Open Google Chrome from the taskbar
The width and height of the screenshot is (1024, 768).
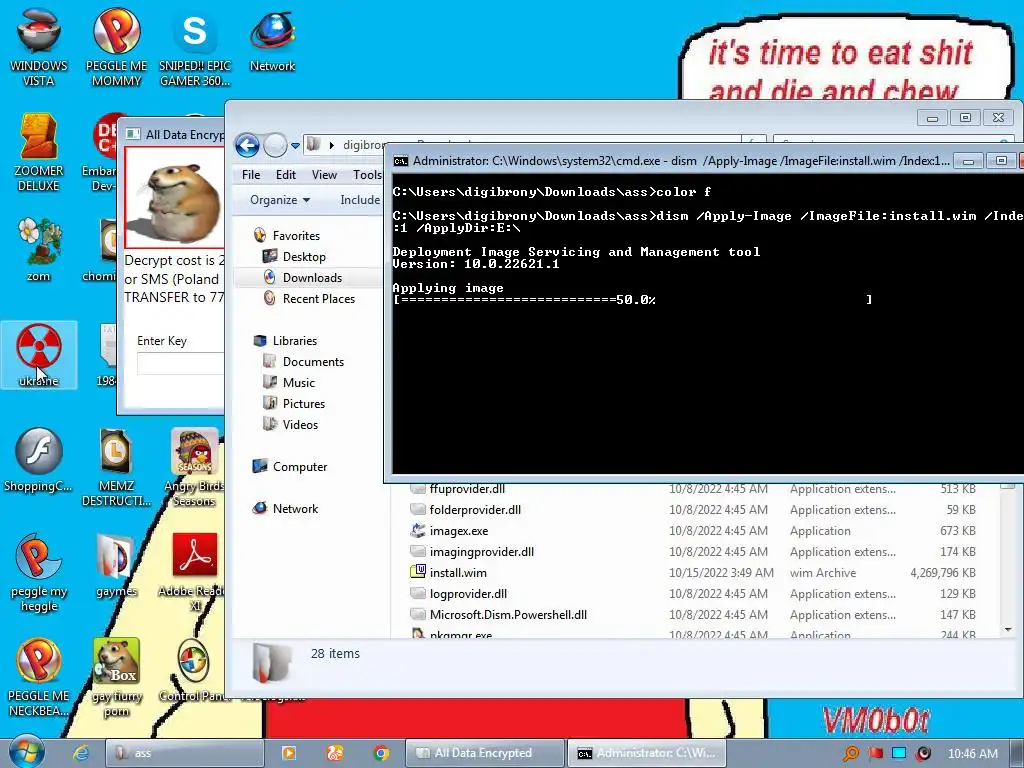point(381,753)
